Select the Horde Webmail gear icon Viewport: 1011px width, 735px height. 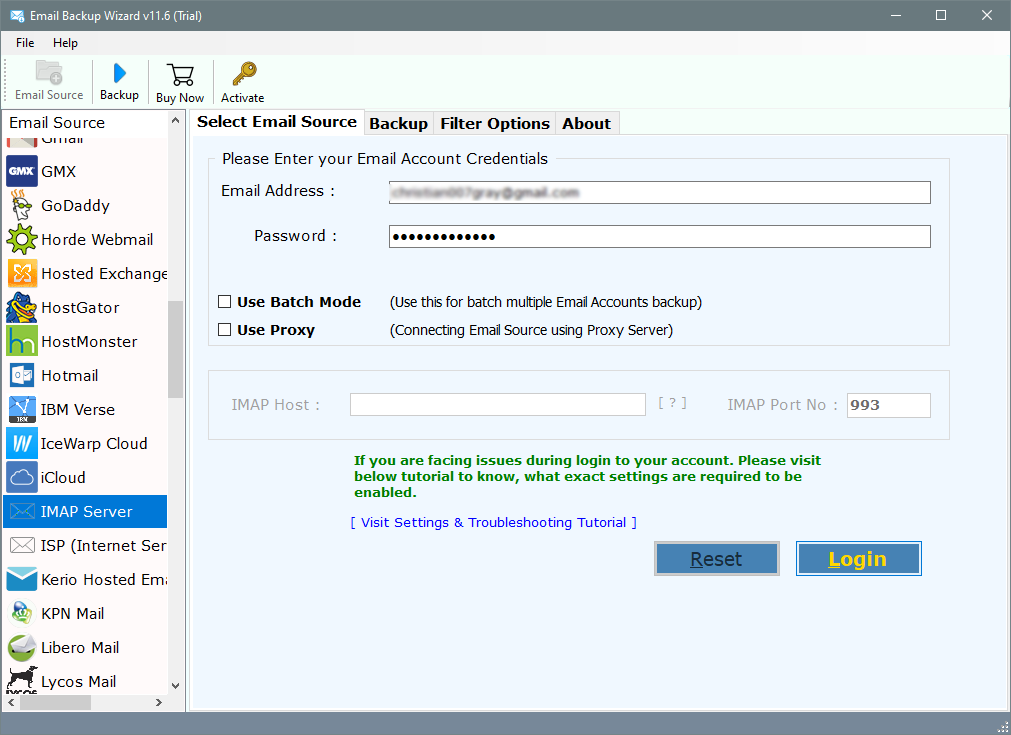(22, 239)
